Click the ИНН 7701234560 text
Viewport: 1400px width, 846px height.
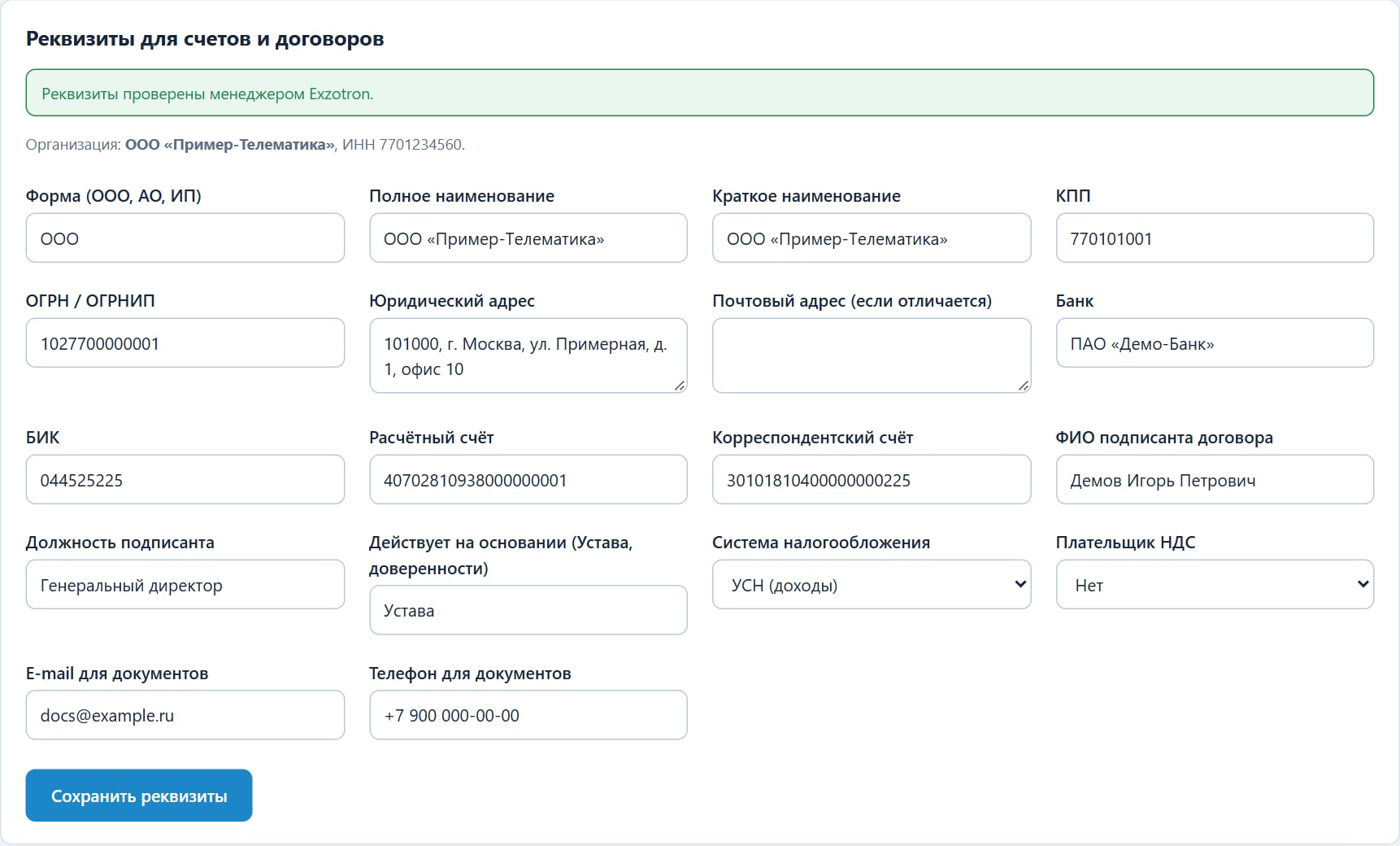pos(402,145)
